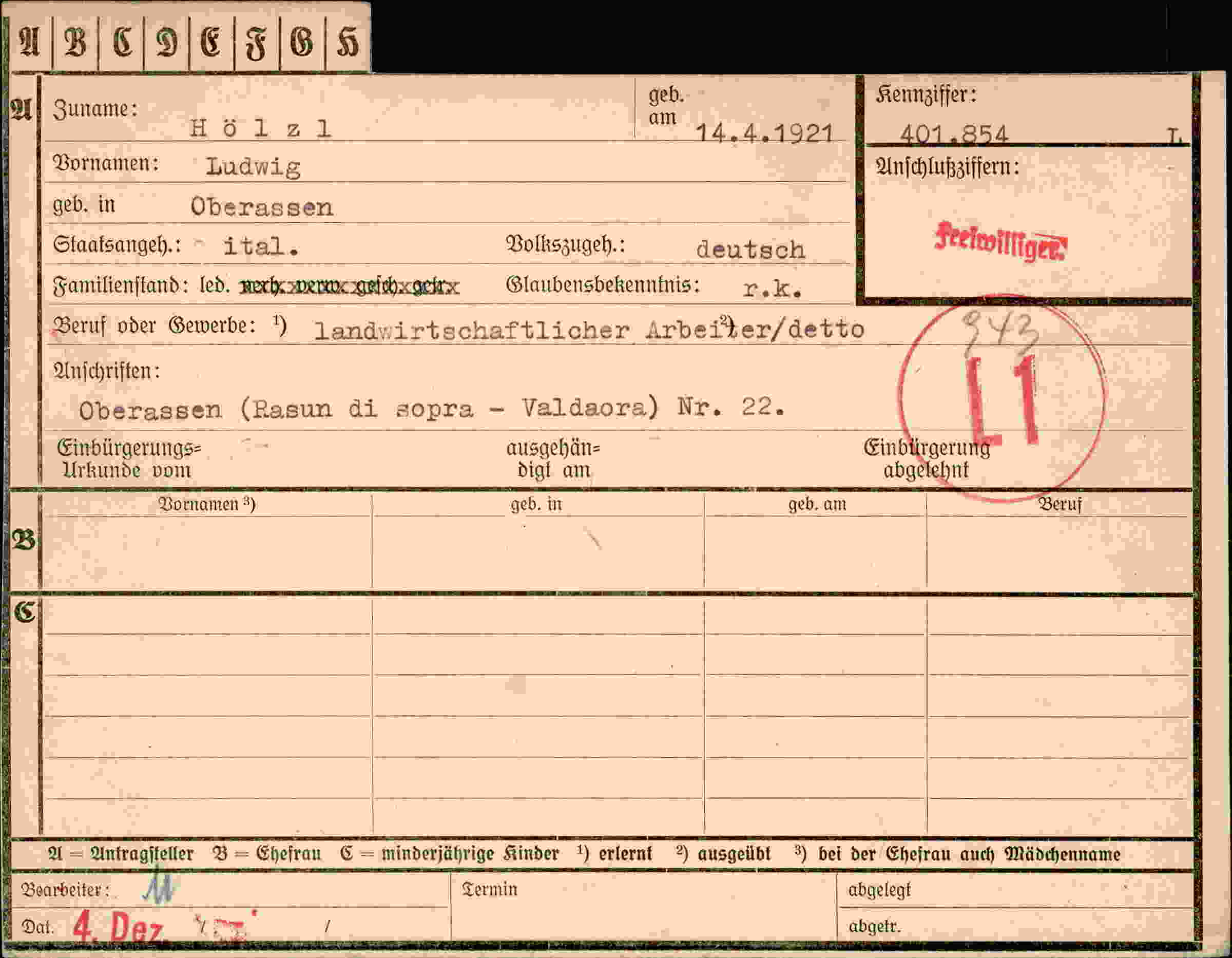Select the index tab letter E
The width and height of the screenshot is (1232, 958).
click(211, 42)
